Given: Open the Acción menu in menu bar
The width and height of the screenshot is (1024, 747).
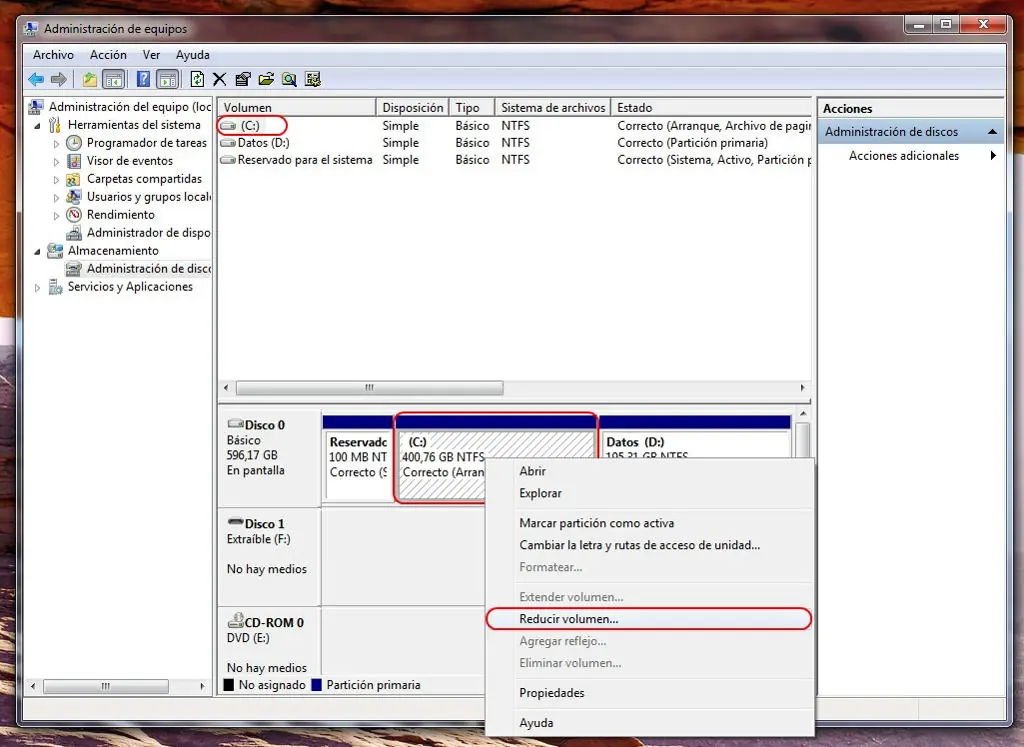Looking at the screenshot, I should tap(108, 55).
